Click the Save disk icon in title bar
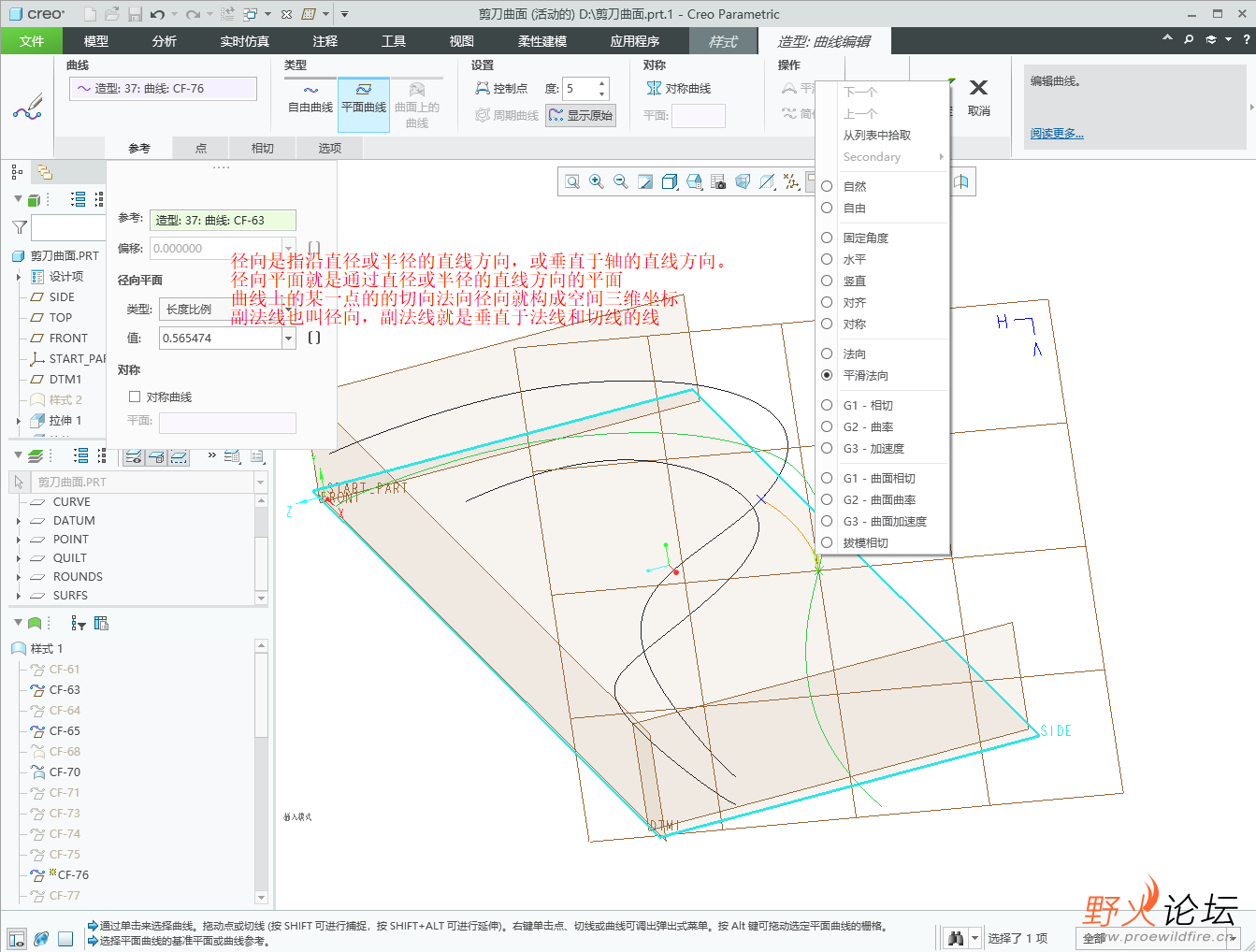Image resolution: width=1256 pixels, height=952 pixels. coord(136,14)
